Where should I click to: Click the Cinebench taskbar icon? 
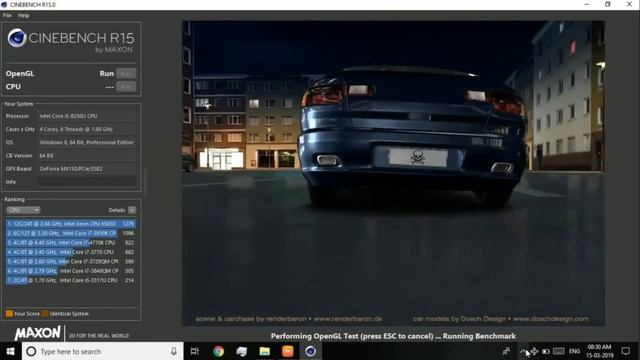click(x=311, y=351)
